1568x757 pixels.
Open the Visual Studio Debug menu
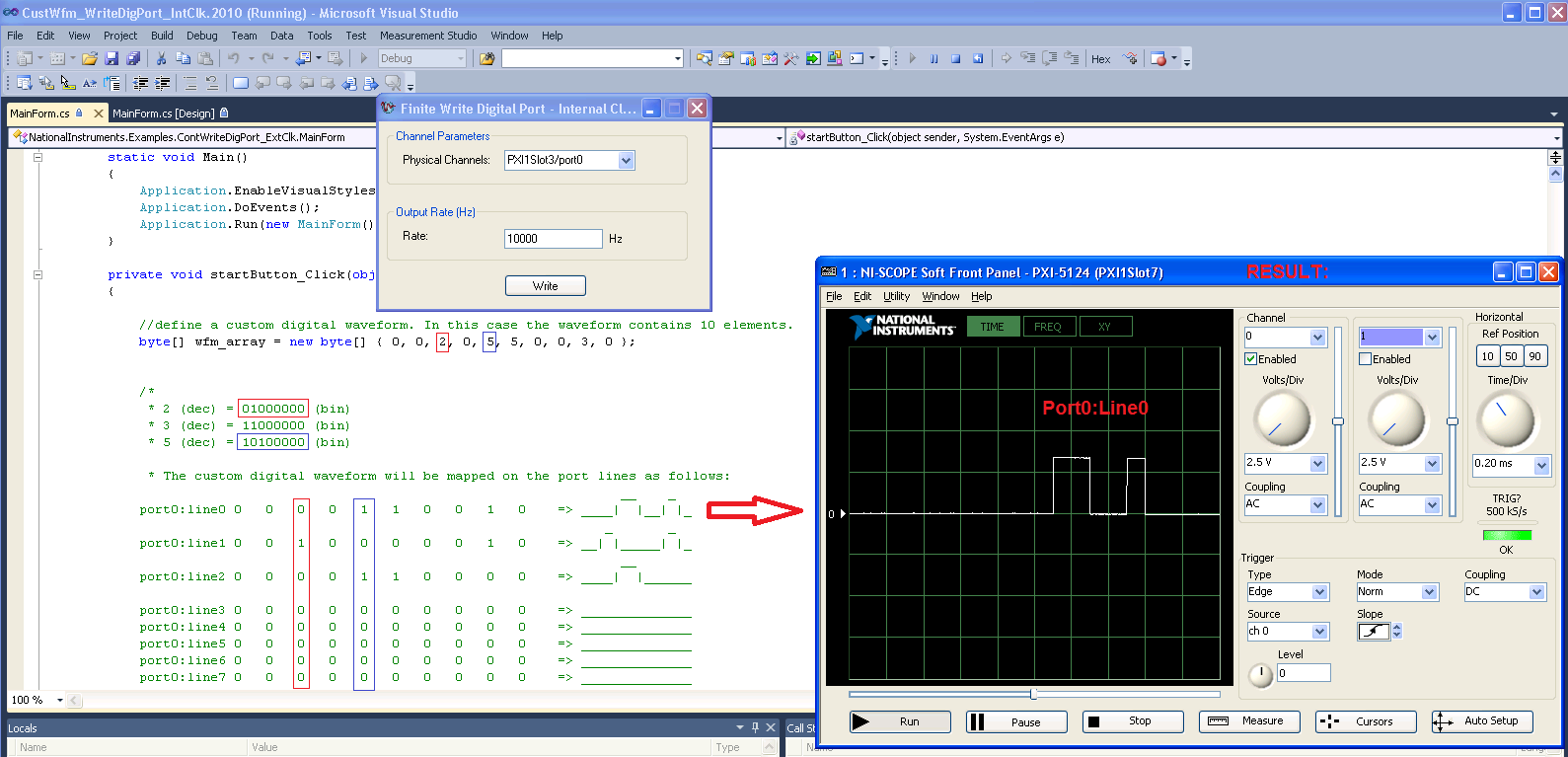click(x=201, y=36)
